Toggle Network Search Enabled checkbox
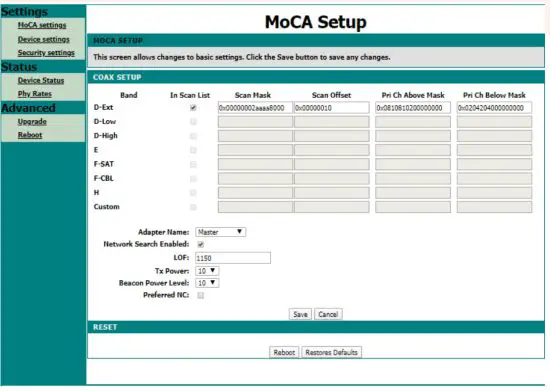Viewport: 550px width, 391px height. coord(201,244)
